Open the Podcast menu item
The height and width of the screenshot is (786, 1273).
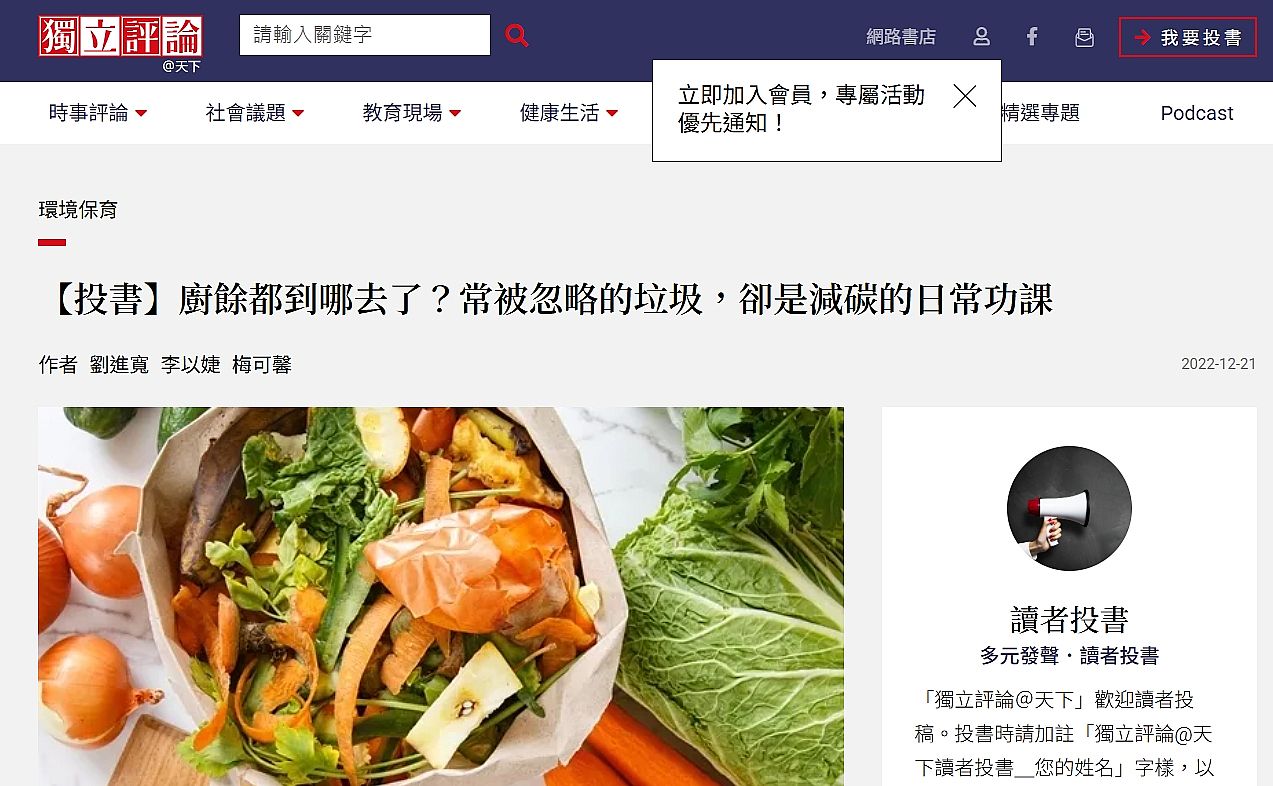tap(1197, 113)
